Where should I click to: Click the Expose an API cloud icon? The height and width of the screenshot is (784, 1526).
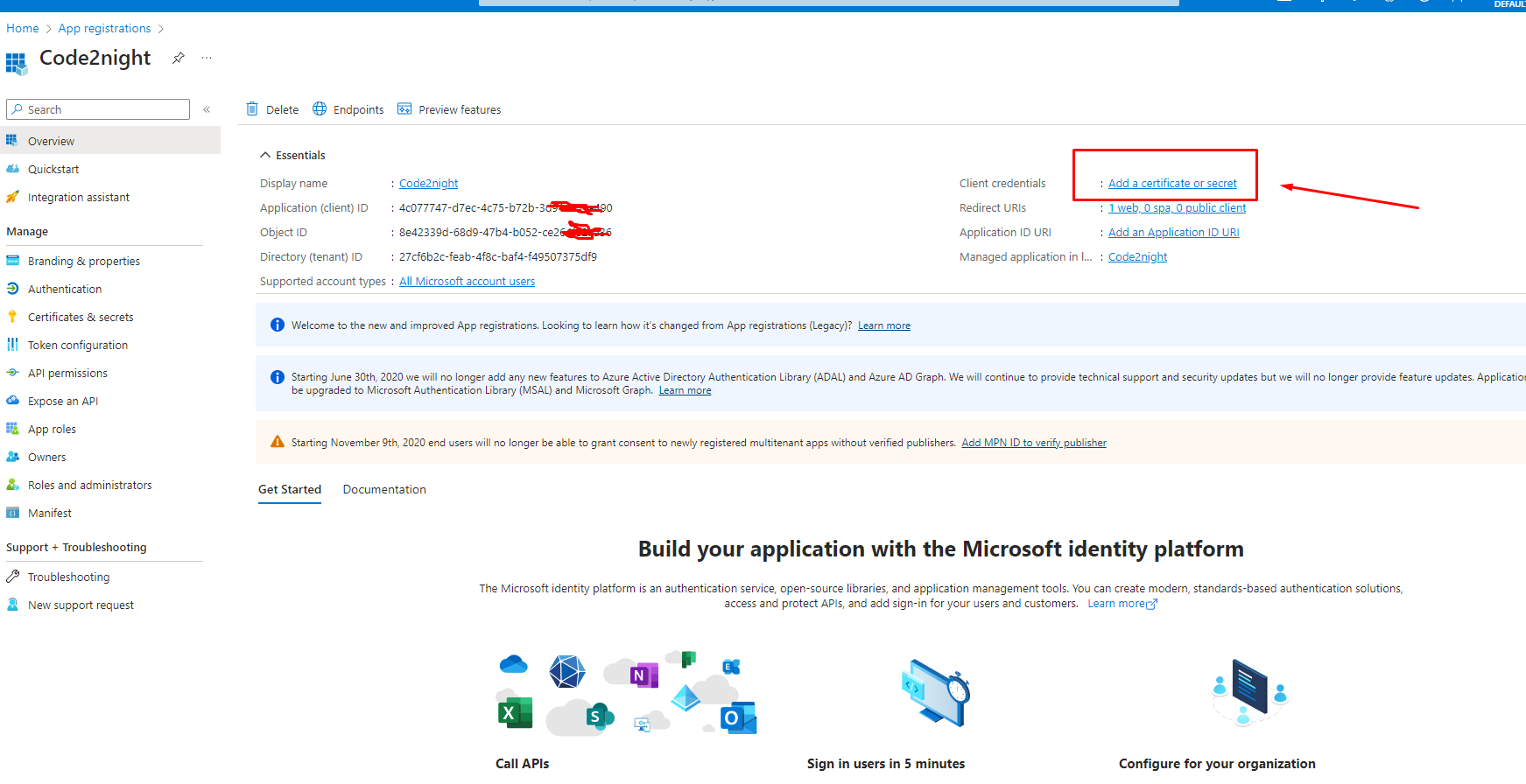[12, 401]
